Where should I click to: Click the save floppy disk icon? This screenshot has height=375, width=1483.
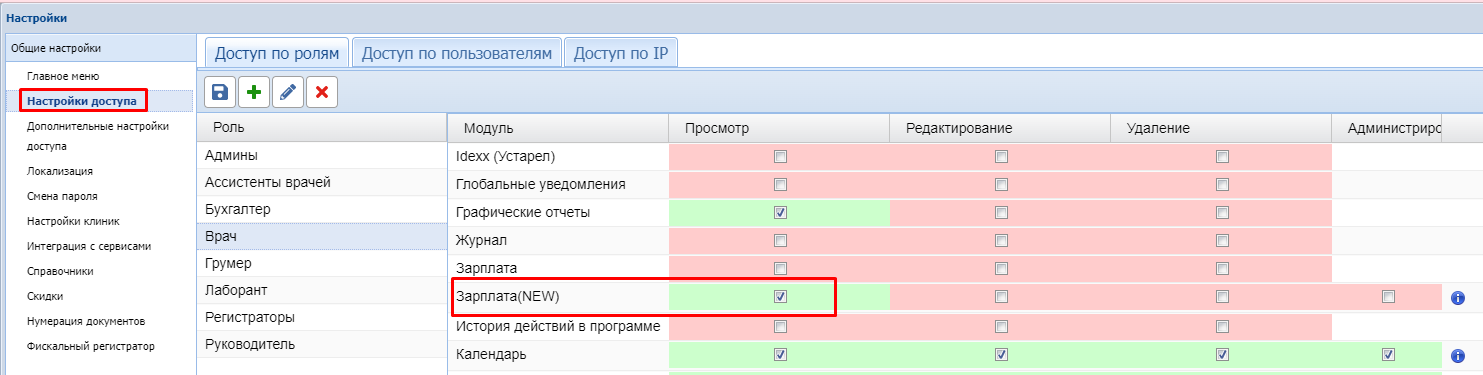click(x=220, y=92)
